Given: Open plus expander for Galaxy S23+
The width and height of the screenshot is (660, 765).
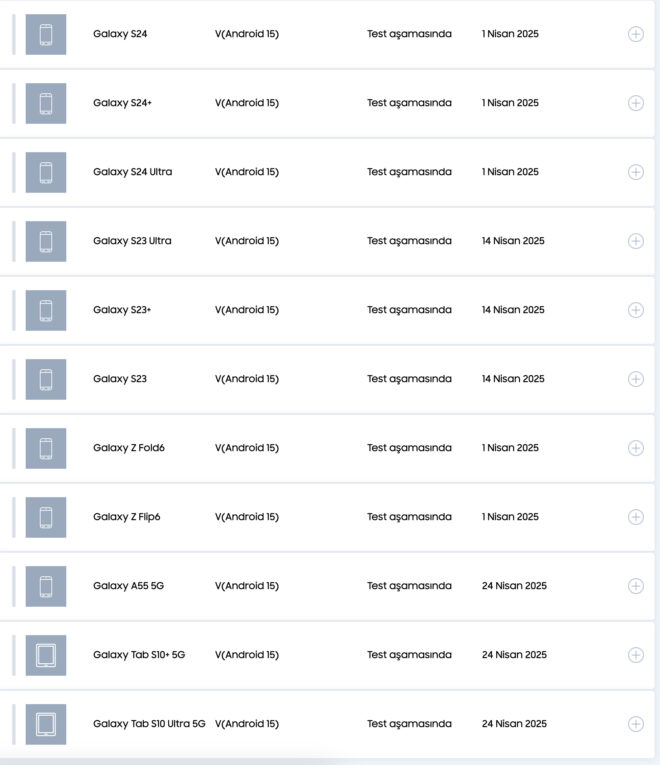Looking at the screenshot, I should 635,310.
